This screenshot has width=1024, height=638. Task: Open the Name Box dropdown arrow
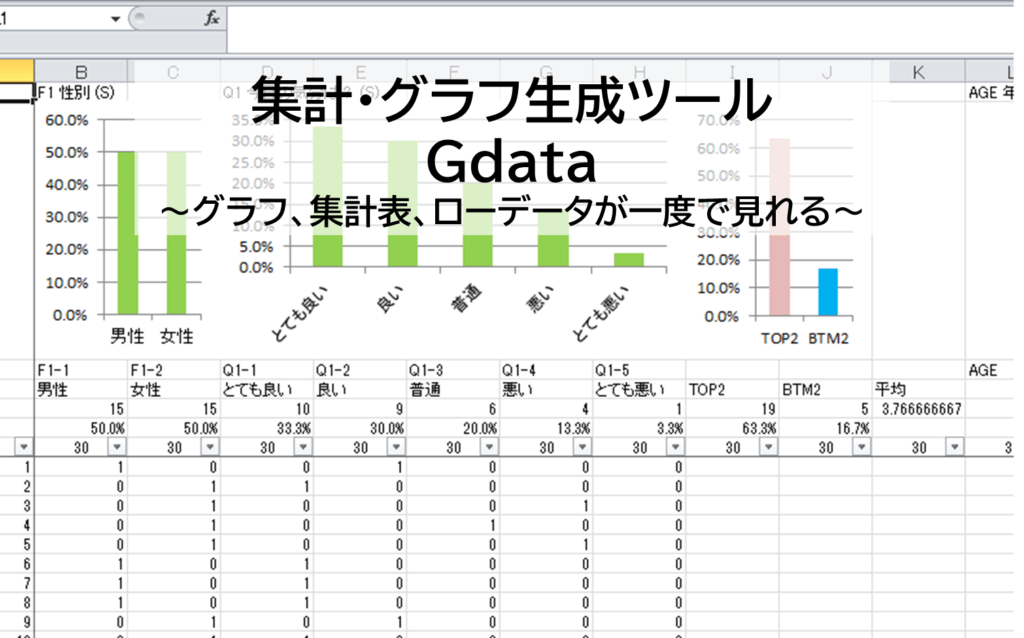click(x=117, y=19)
